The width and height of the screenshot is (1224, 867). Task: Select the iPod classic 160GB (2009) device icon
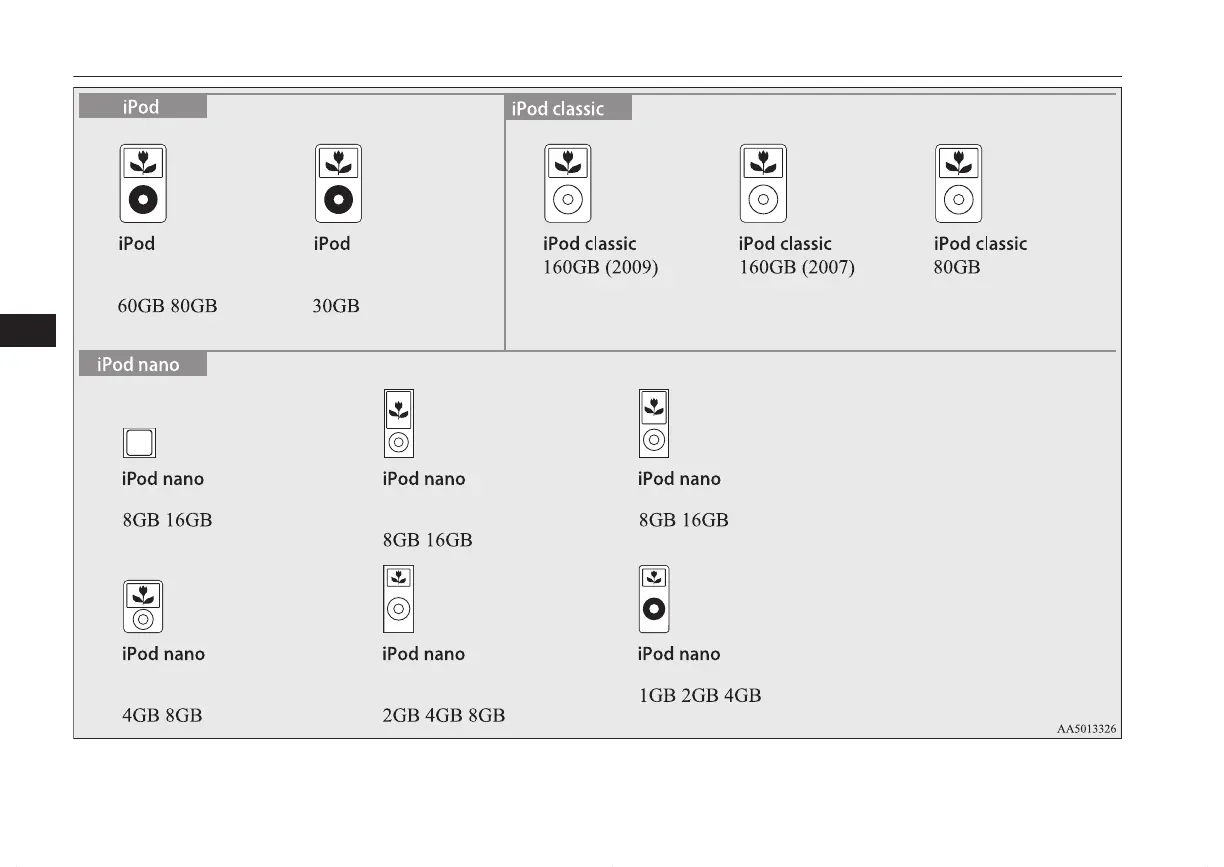coord(567,184)
